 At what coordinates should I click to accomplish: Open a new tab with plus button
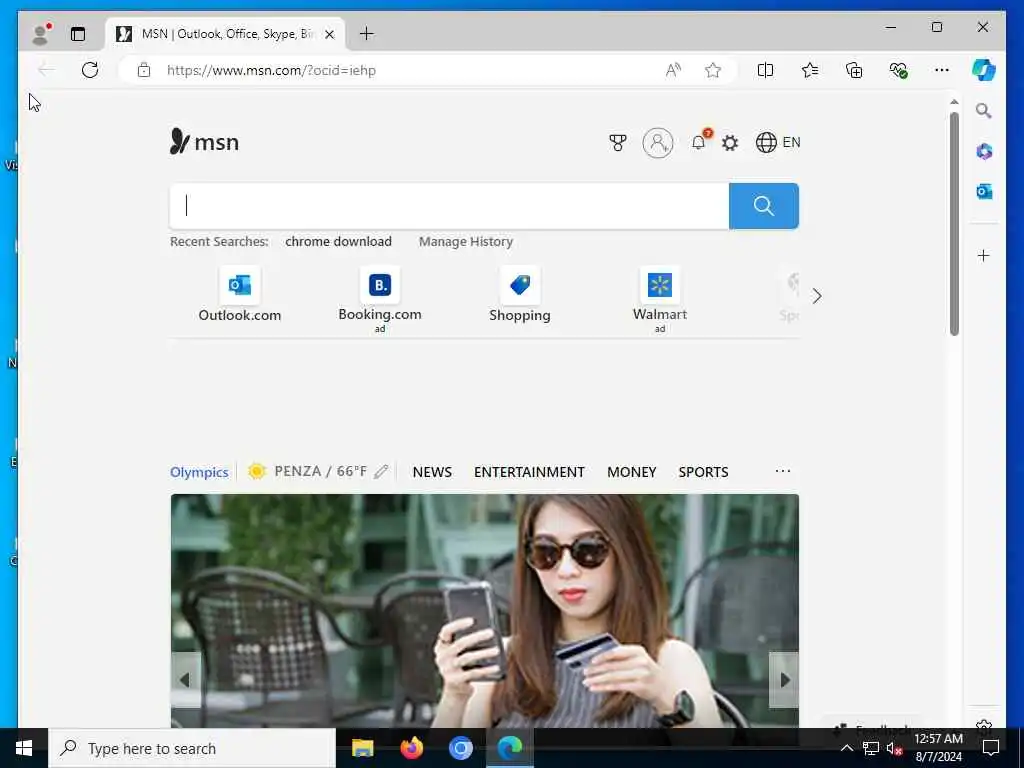click(x=366, y=33)
